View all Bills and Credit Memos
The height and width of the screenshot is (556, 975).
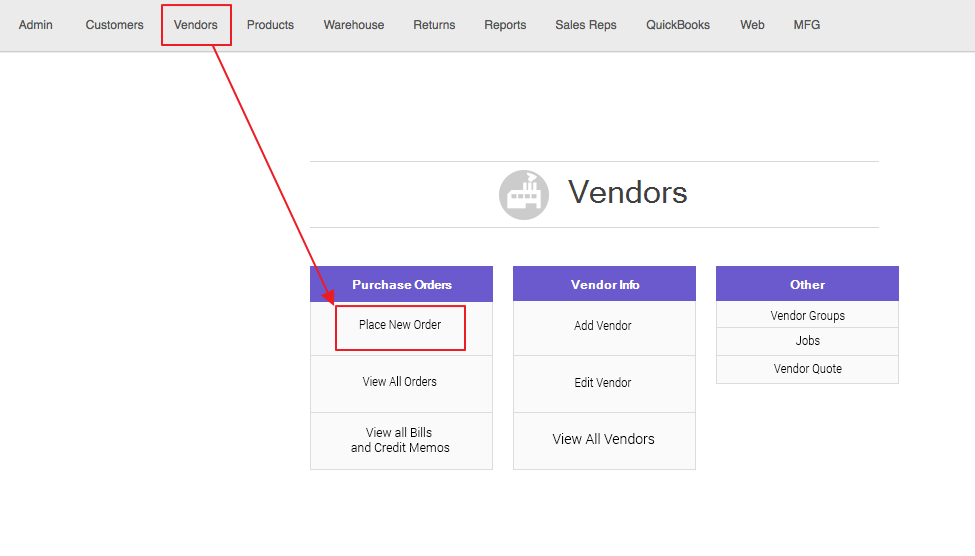point(400,440)
